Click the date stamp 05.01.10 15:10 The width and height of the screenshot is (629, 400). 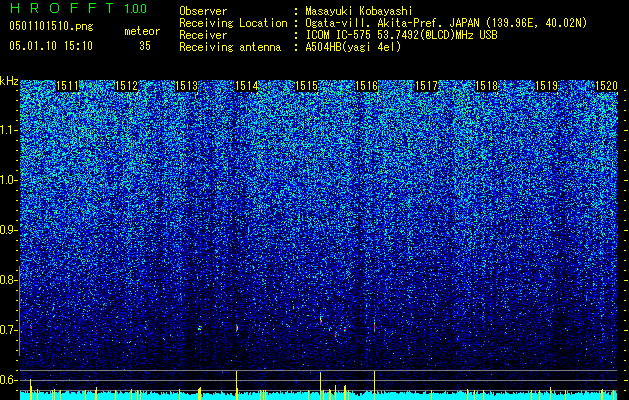point(51,45)
